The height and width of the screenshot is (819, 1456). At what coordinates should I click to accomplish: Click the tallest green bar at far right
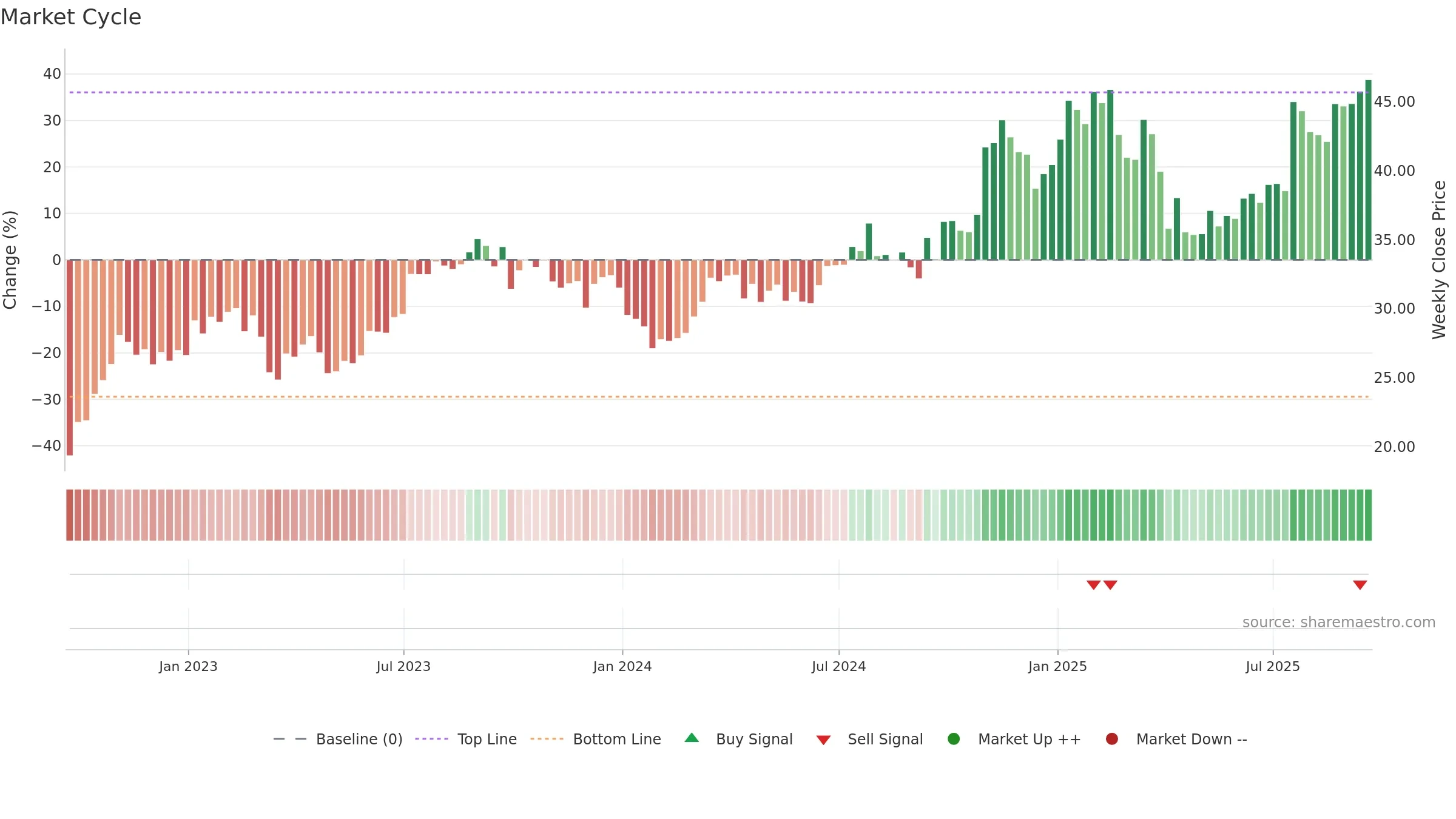pyautogui.click(x=1368, y=170)
